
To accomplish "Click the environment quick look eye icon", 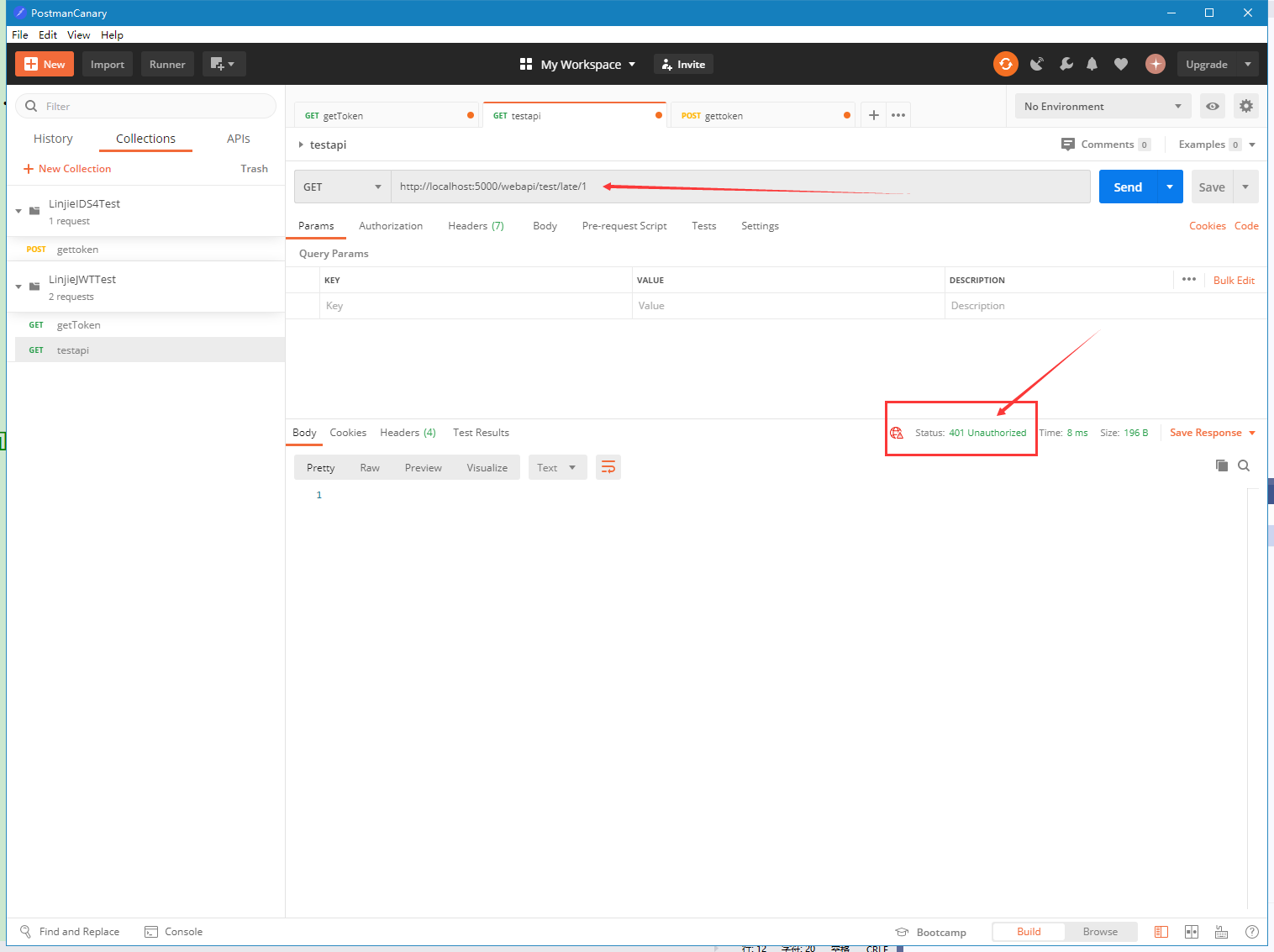I will (x=1212, y=106).
